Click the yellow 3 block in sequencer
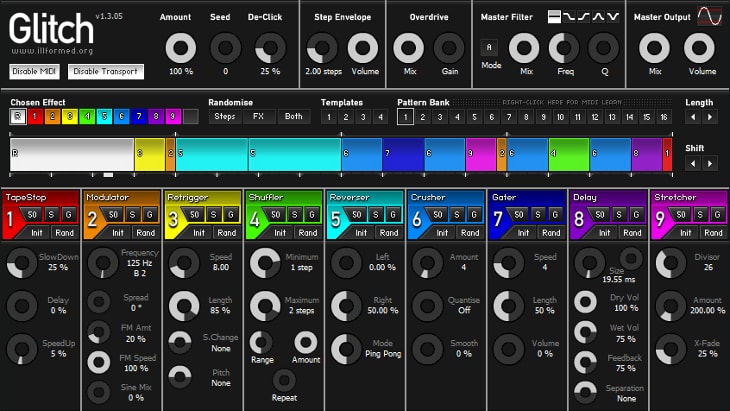This screenshot has width=730, height=411. click(149, 154)
